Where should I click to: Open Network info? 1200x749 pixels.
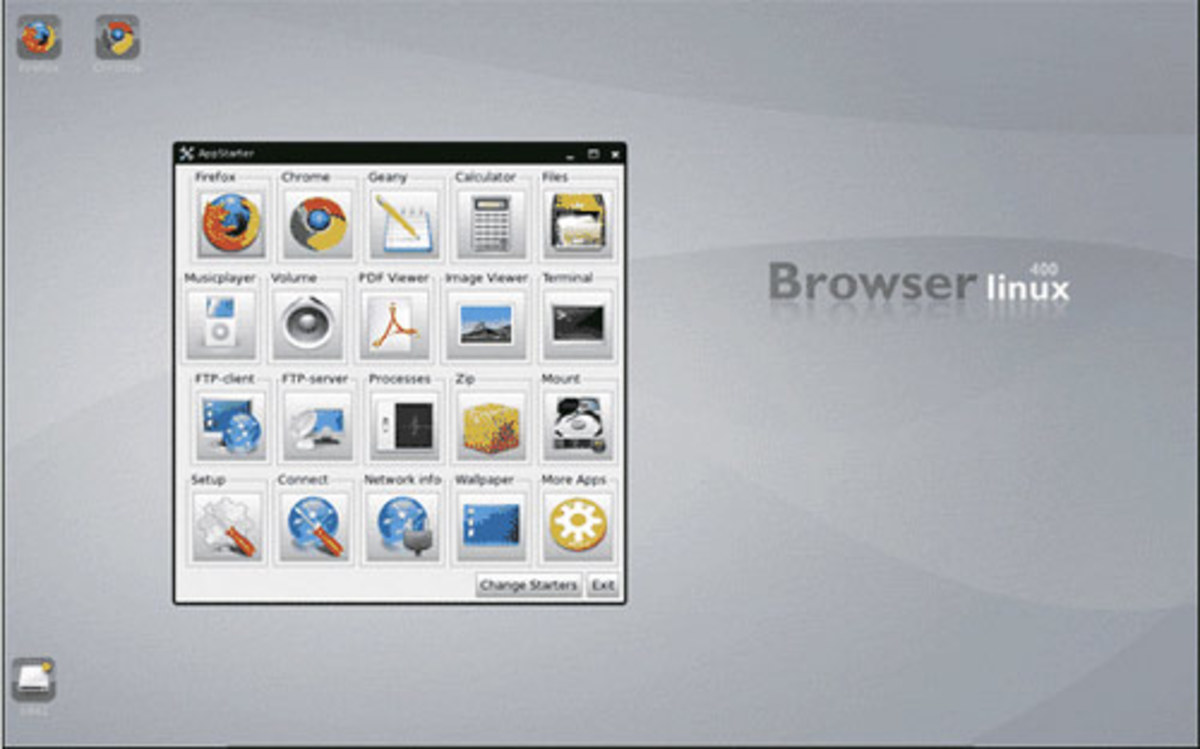pos(401,525)
